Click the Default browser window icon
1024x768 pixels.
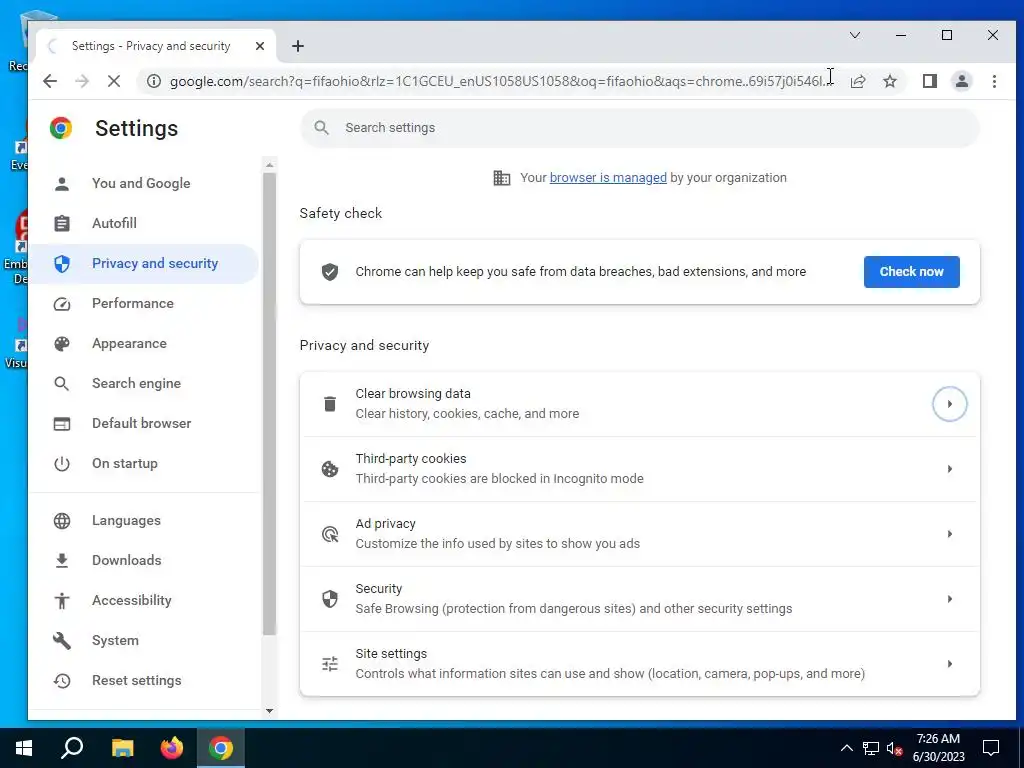tap(62, 424)
